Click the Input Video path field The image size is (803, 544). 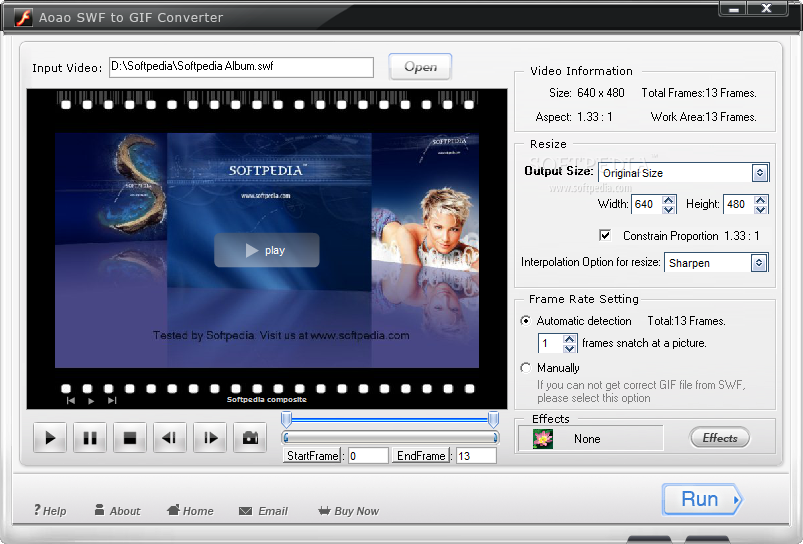click(x=241, y=67)
